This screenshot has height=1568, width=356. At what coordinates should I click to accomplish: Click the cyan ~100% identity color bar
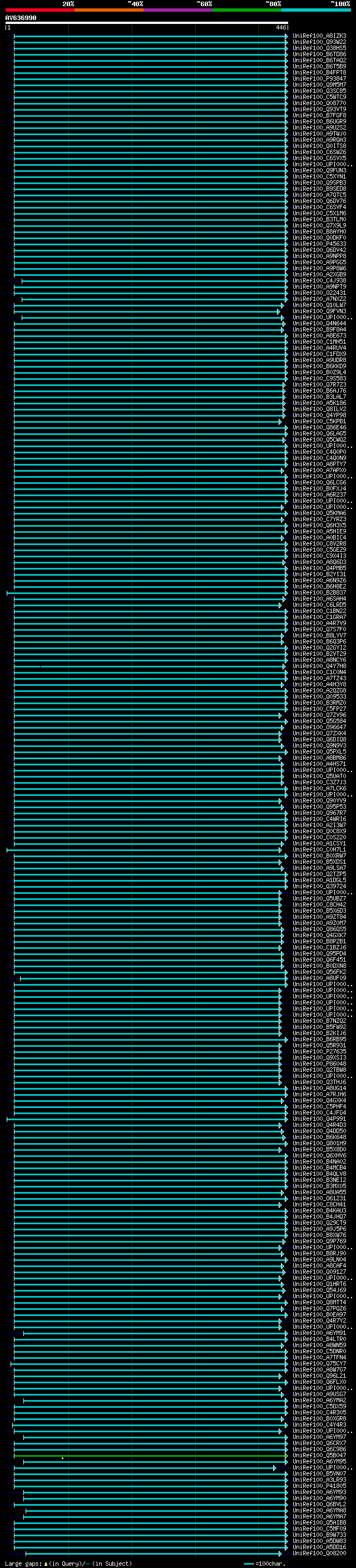[317, 10]
